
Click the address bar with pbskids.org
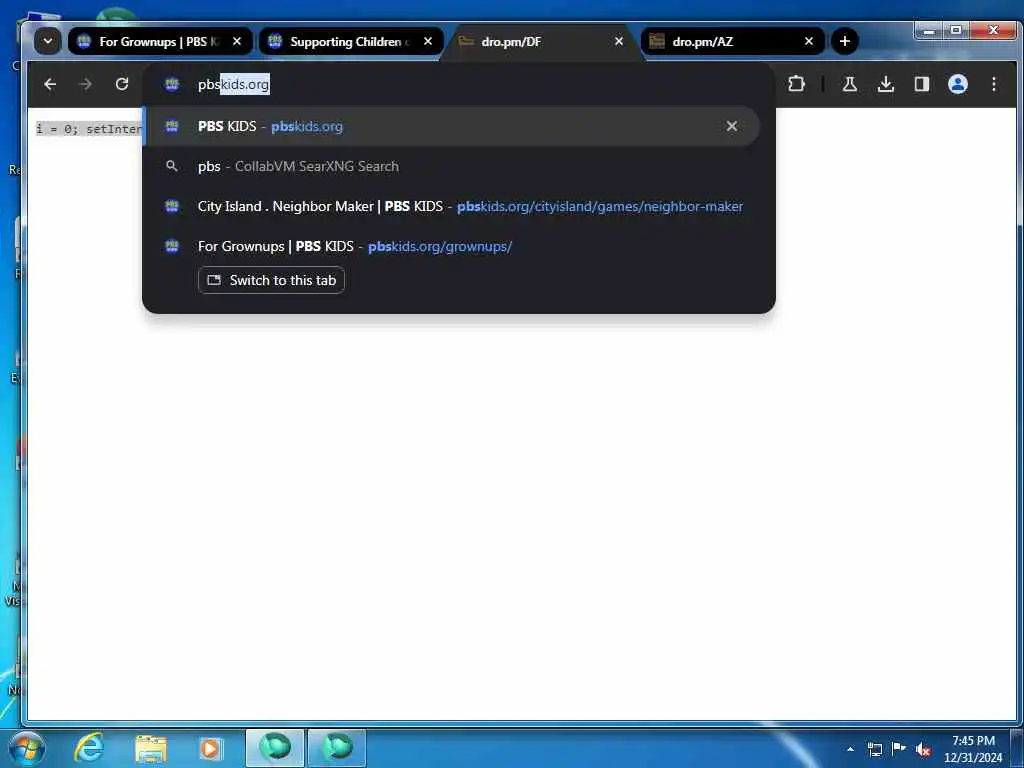click(x=457, y=84)
